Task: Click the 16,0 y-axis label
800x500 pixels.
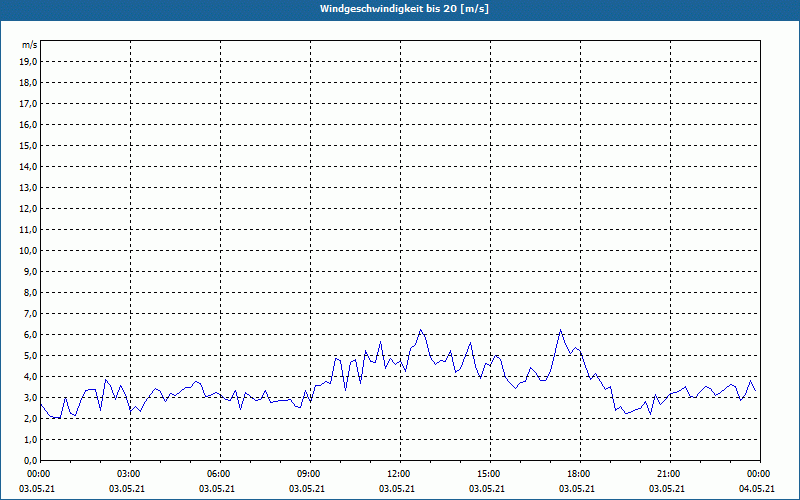Action: [29, 124]
